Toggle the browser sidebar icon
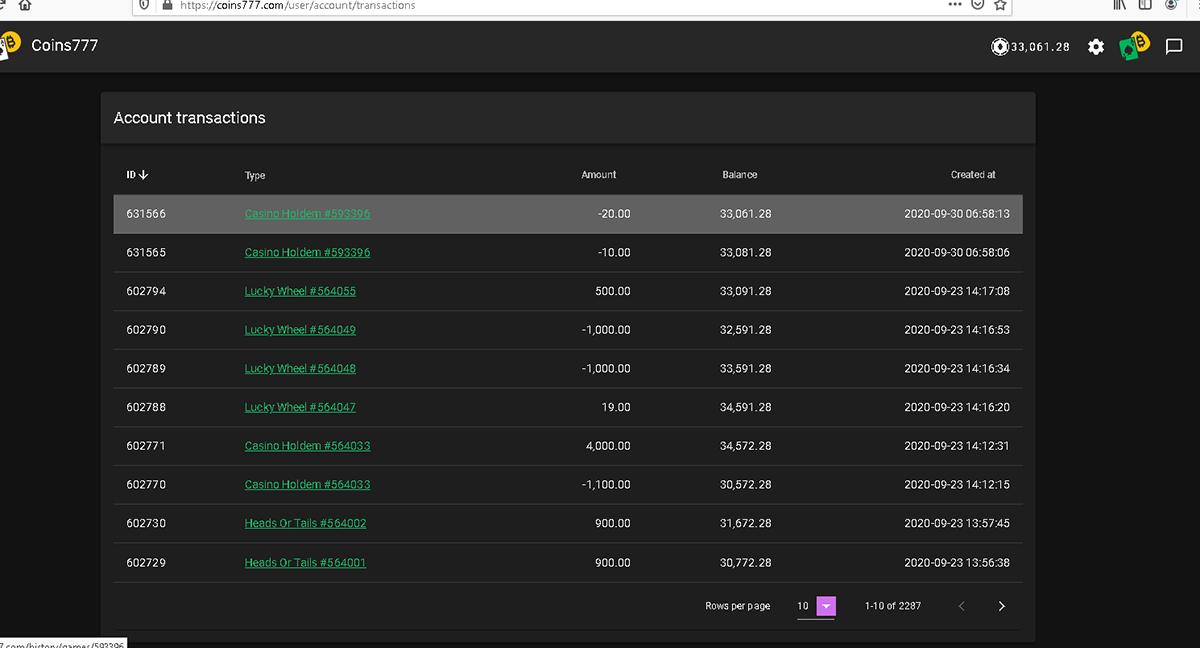This screenshot has height=648, width=1200. [x=1146, y=5]
